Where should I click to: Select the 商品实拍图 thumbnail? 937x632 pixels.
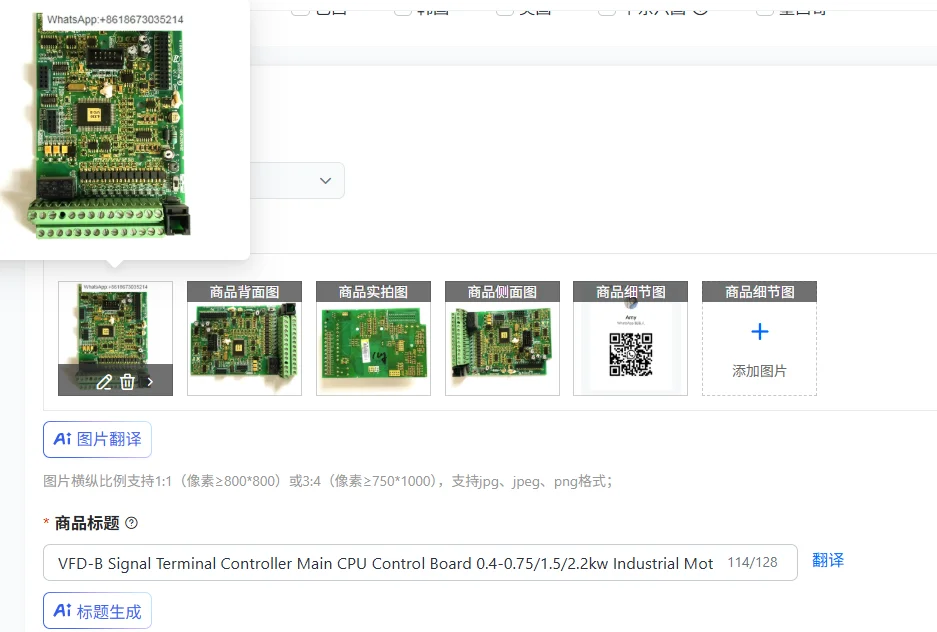coord(373,338)
